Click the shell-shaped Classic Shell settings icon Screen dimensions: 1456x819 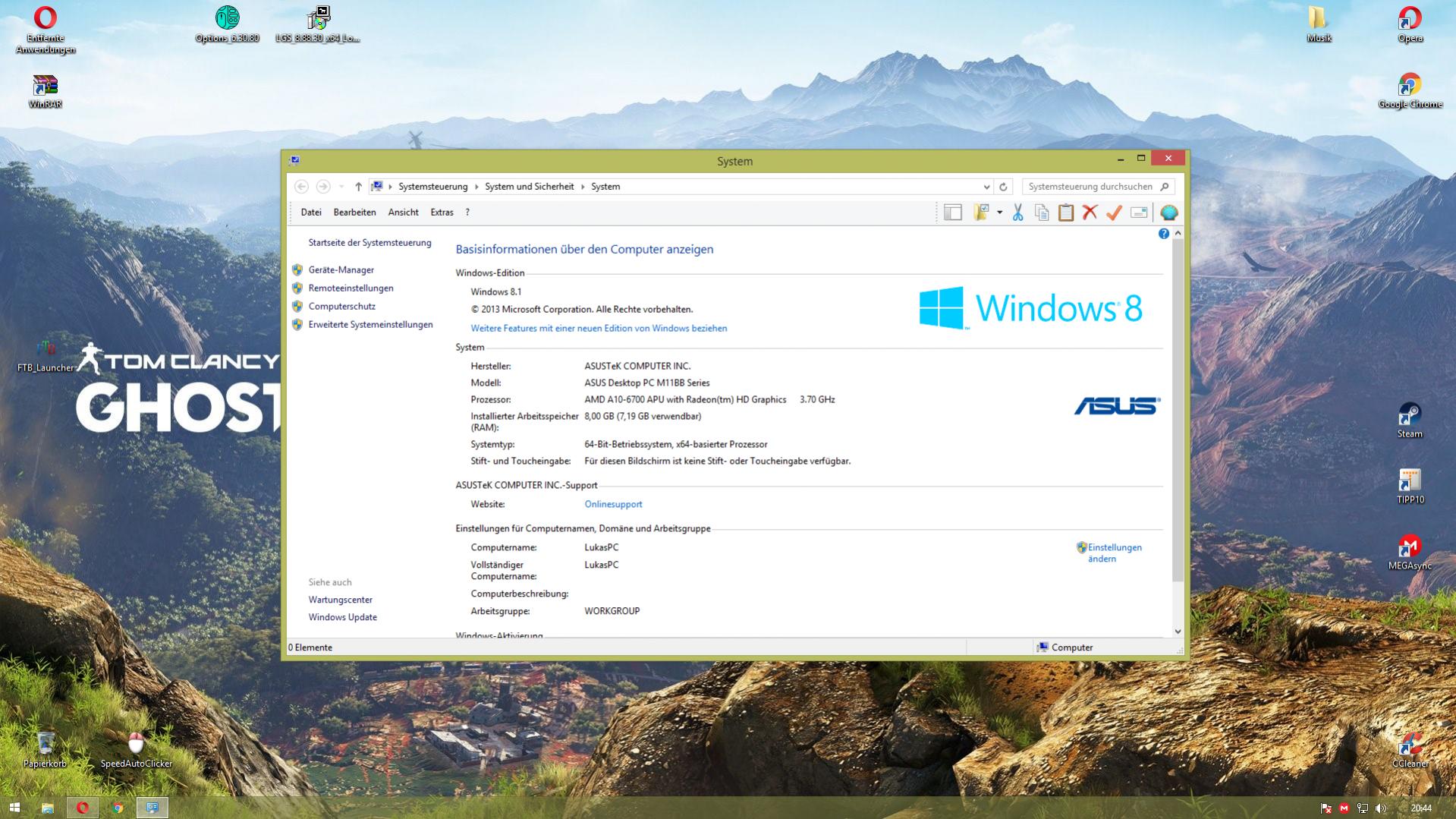[x=1169, y=213]
